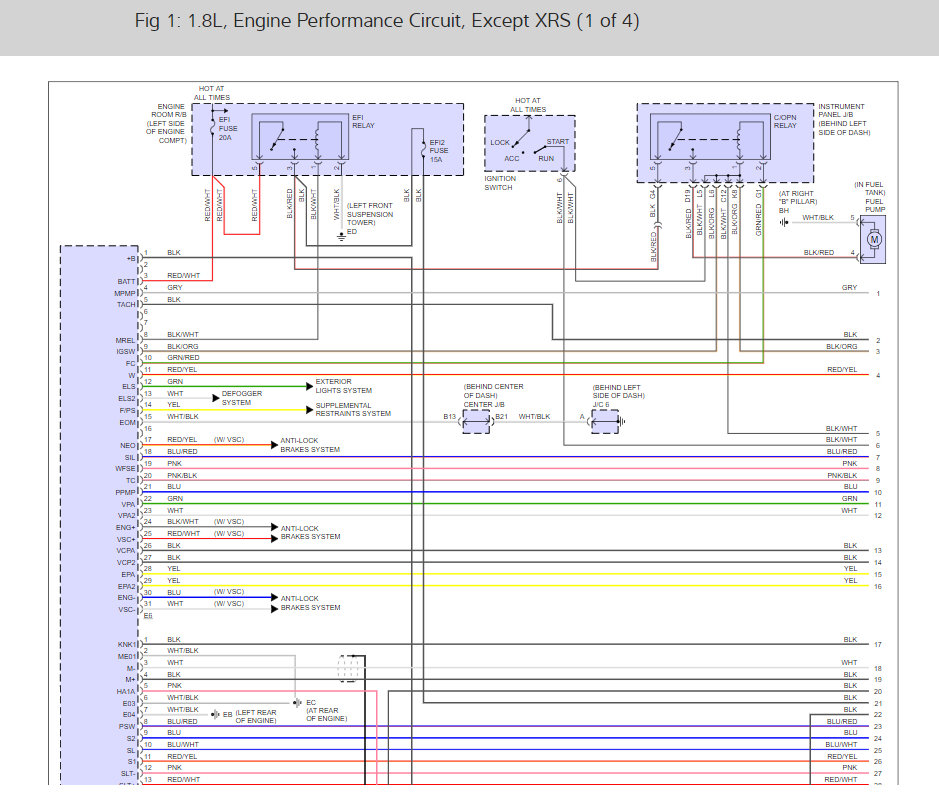This screenshot has width=939, height=796.
Task: Click the EFI 20A fuse symbol
Action: (x=211, y=126)
